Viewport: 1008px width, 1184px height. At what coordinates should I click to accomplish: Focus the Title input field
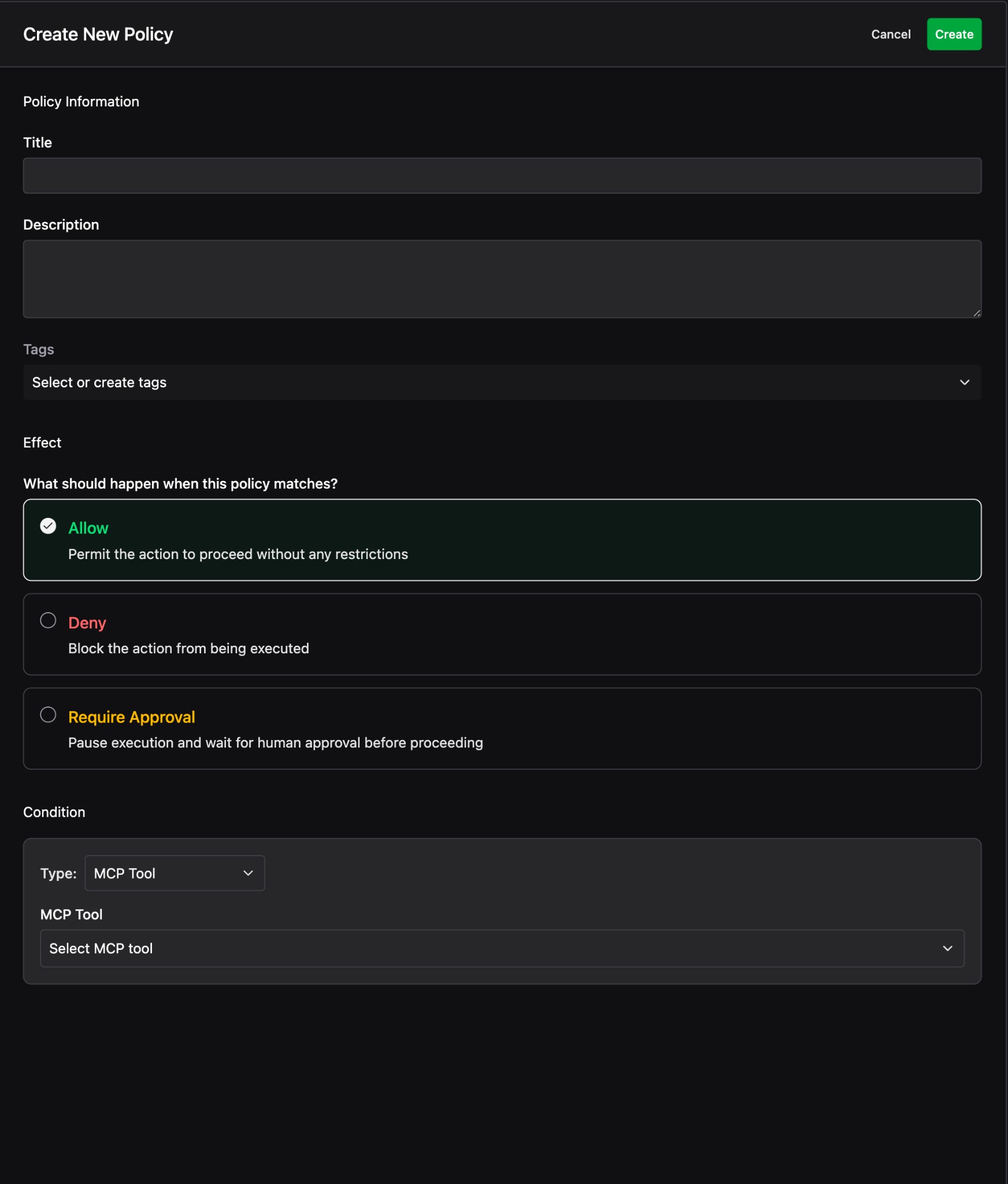(502, 176)
